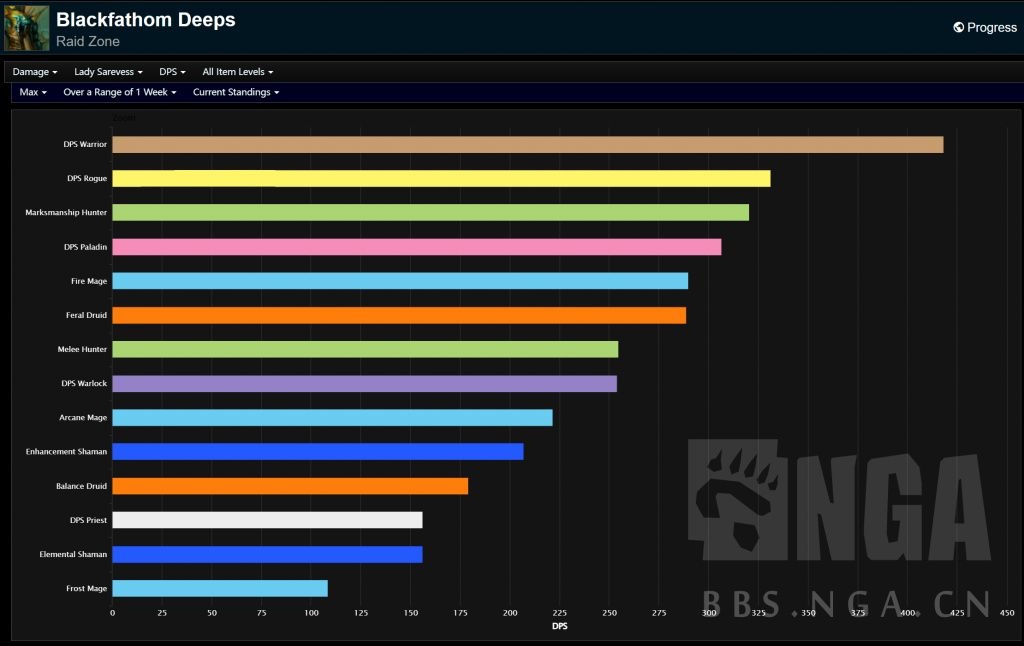The width and height of the screenshot is (1024, 646).
Task: Click the Frost Mage axis label
Action: [86, 589]
